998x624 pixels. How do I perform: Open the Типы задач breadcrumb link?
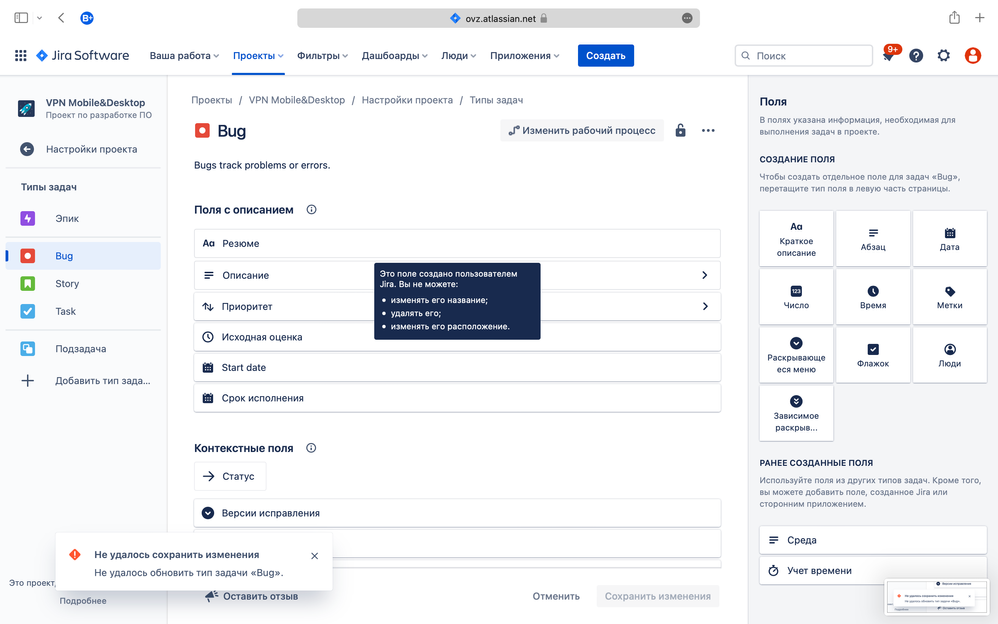click(x=496, y=100)
